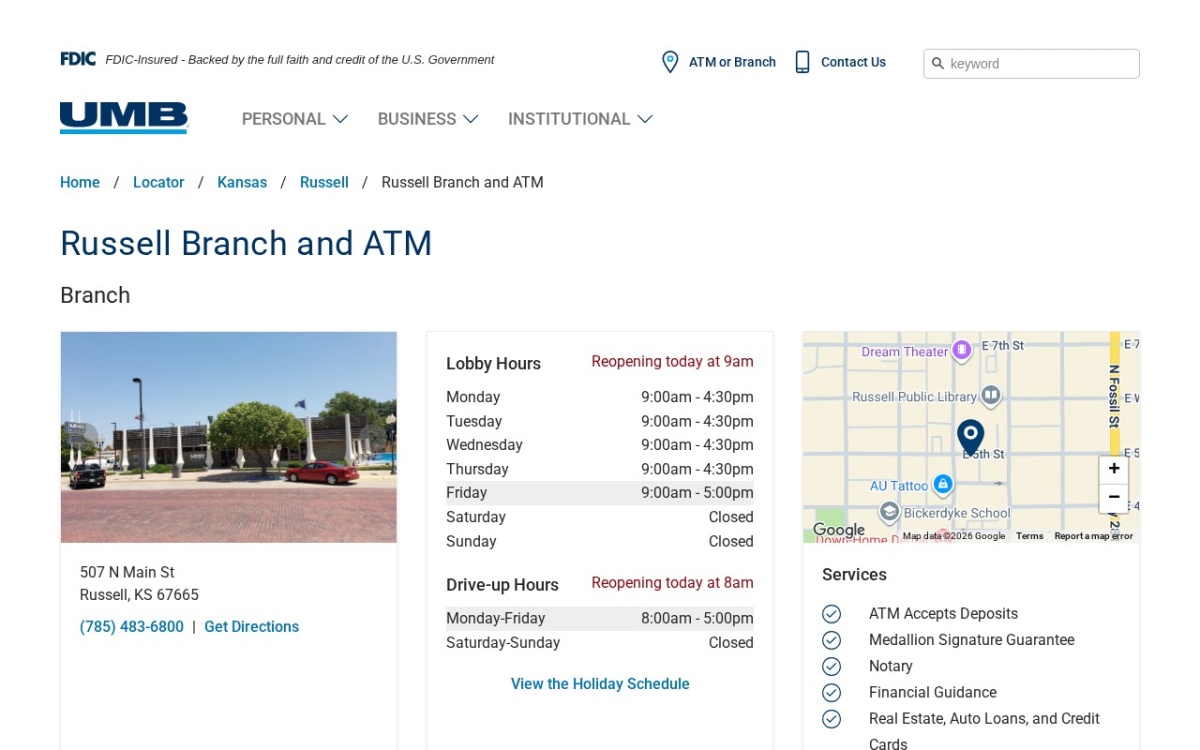Go to the Russell breadcrumb
The image size is (1200, 750).
point(324,182)
